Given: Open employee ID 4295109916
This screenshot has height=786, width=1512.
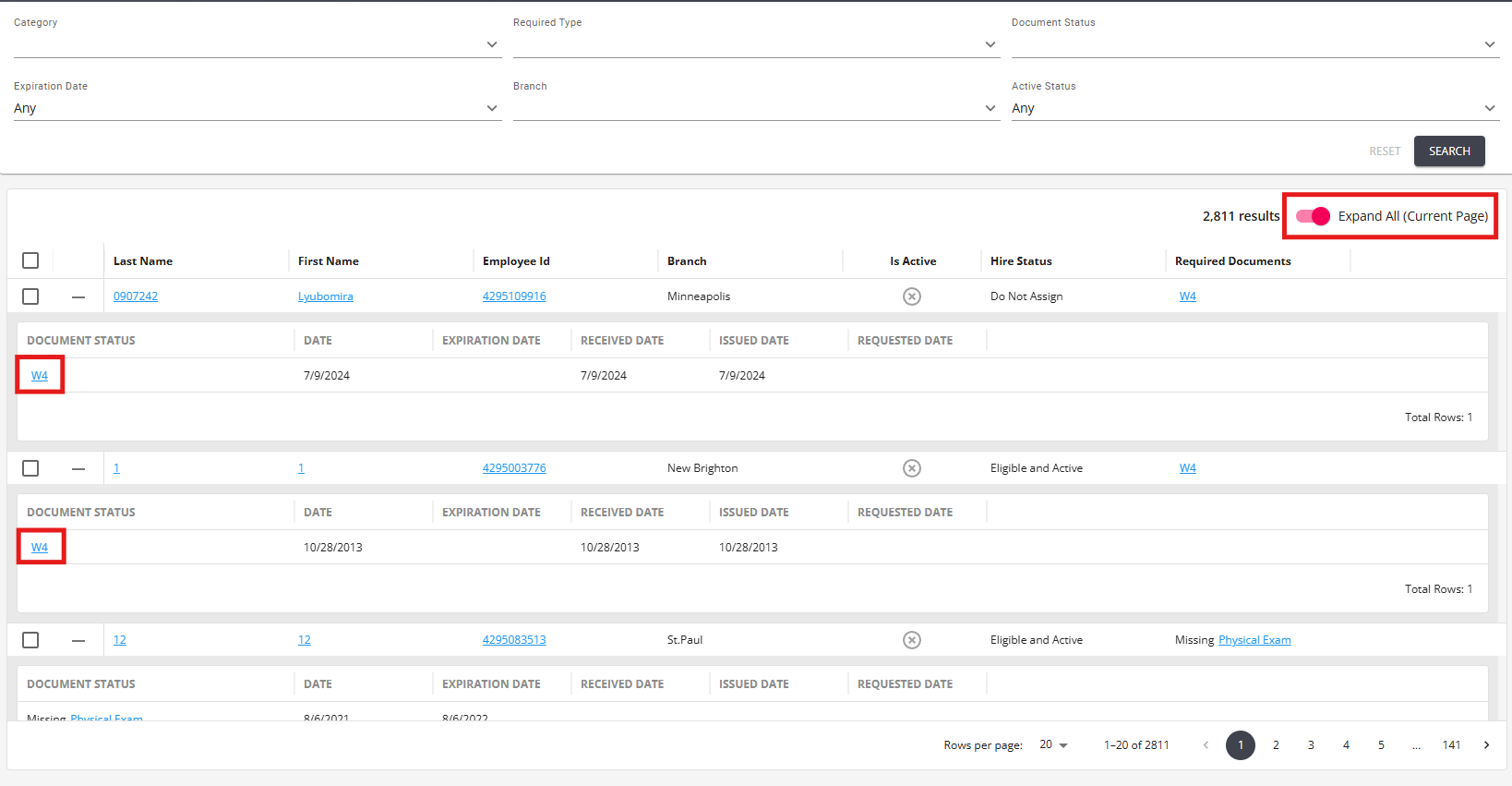Looking at the screenshot, I should [514, 296].
